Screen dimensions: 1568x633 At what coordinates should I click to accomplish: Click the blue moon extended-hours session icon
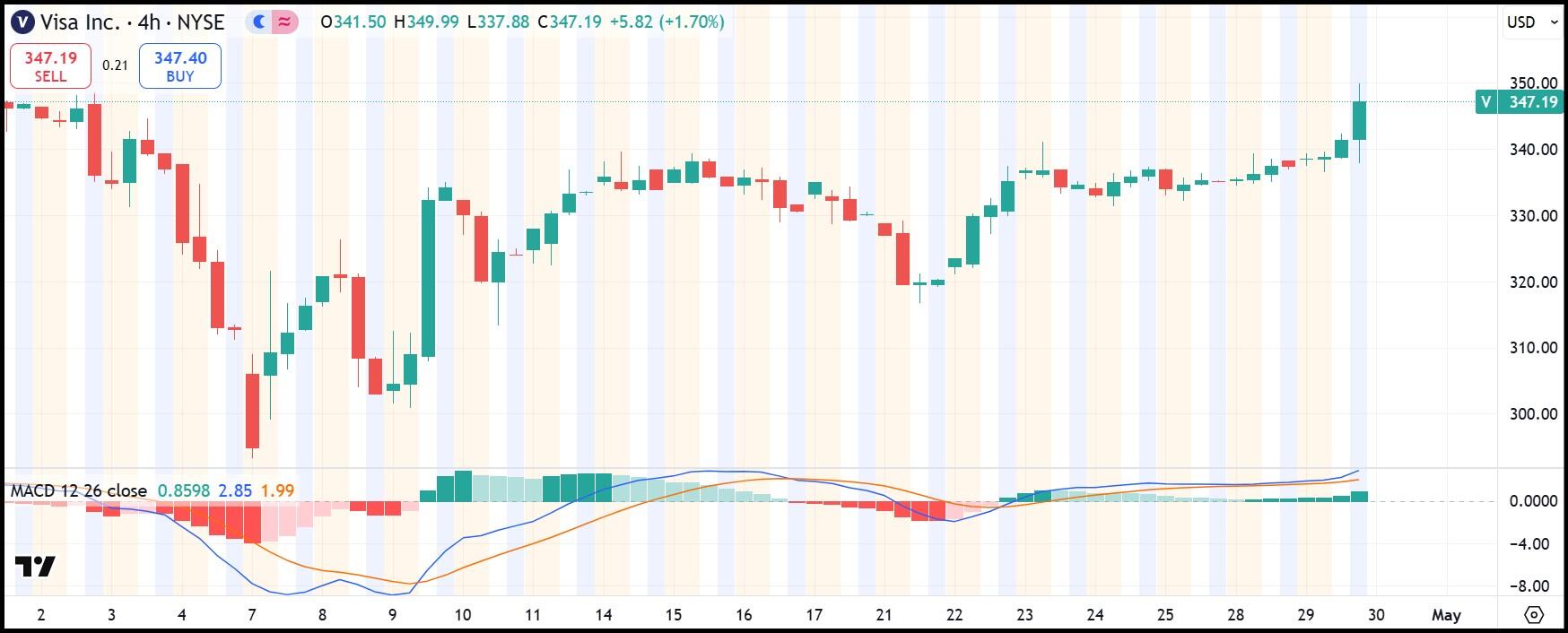260,22
